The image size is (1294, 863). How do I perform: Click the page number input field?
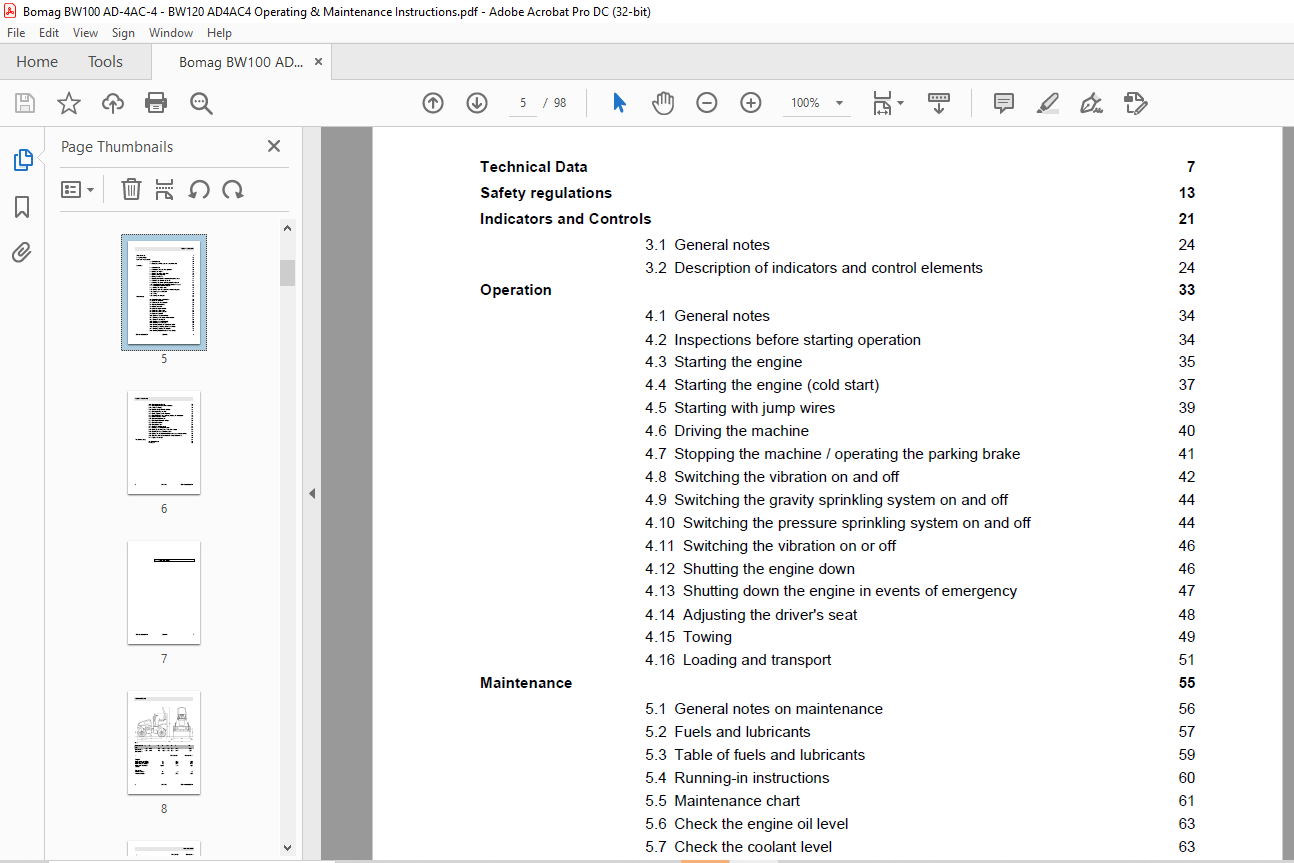523,103
